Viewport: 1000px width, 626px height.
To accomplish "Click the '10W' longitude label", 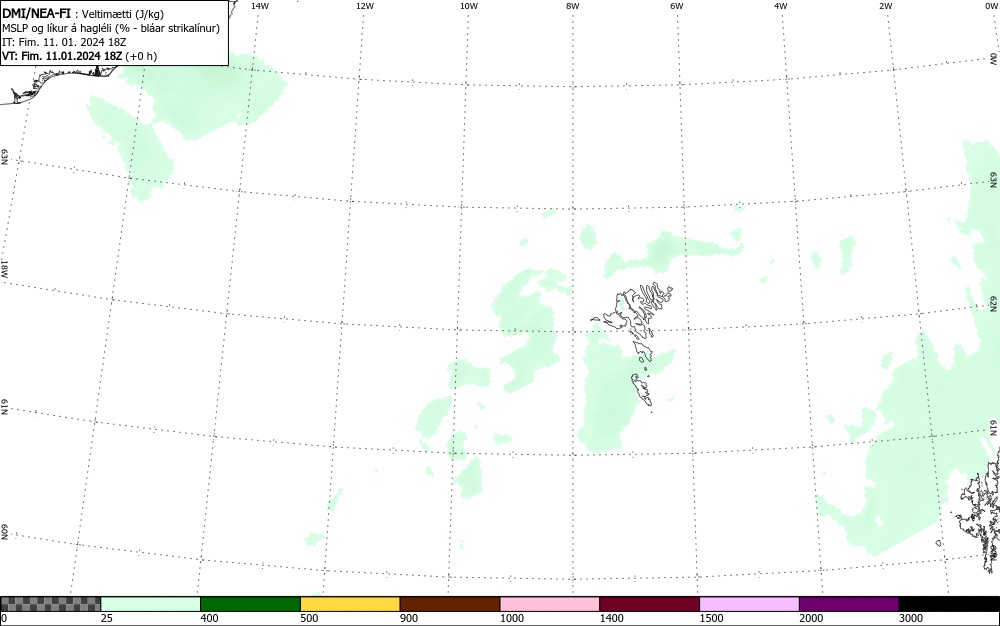I will click(x=469, y=6).
